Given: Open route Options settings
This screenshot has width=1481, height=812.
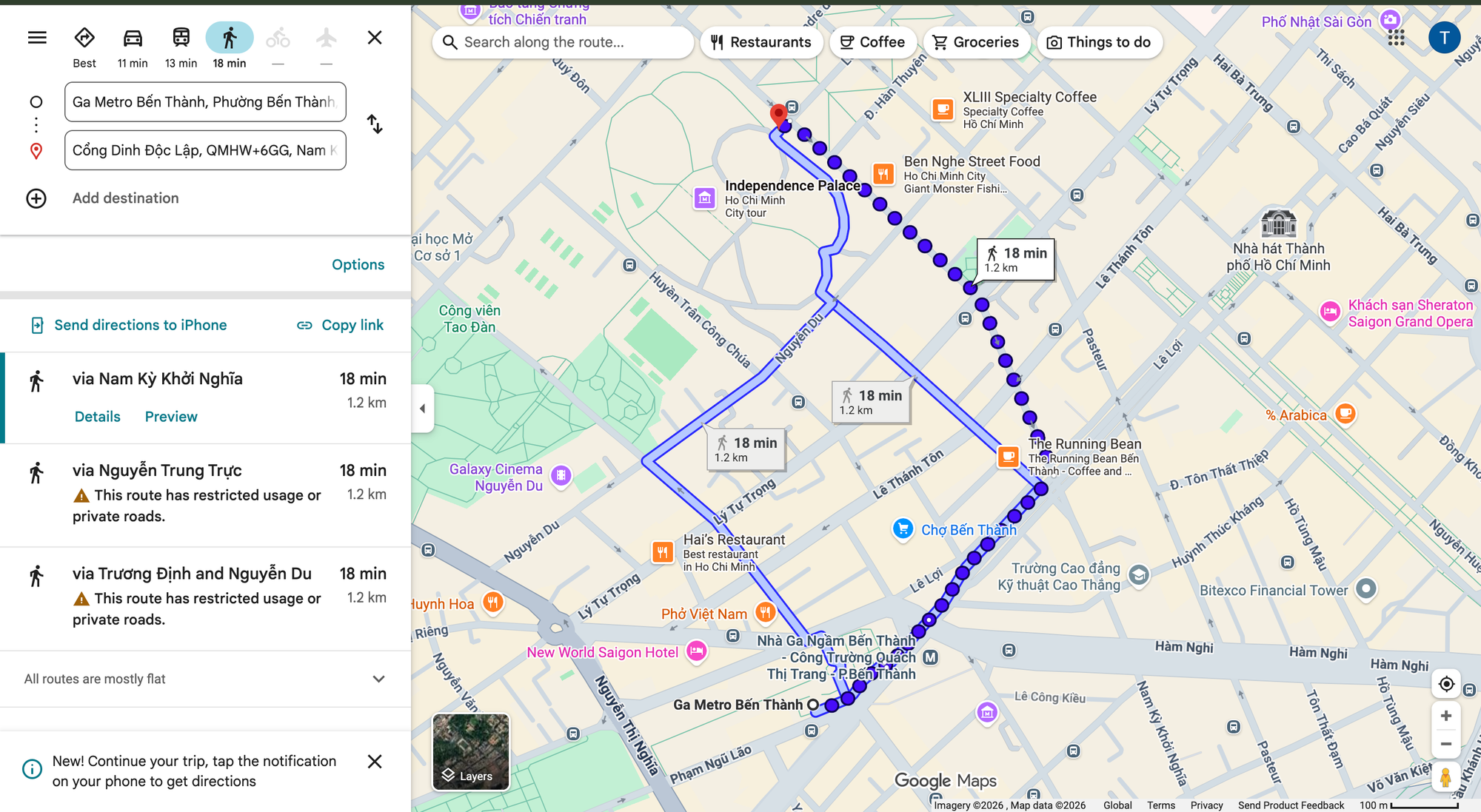Looking at the screenshot, I should coord(358,264).
